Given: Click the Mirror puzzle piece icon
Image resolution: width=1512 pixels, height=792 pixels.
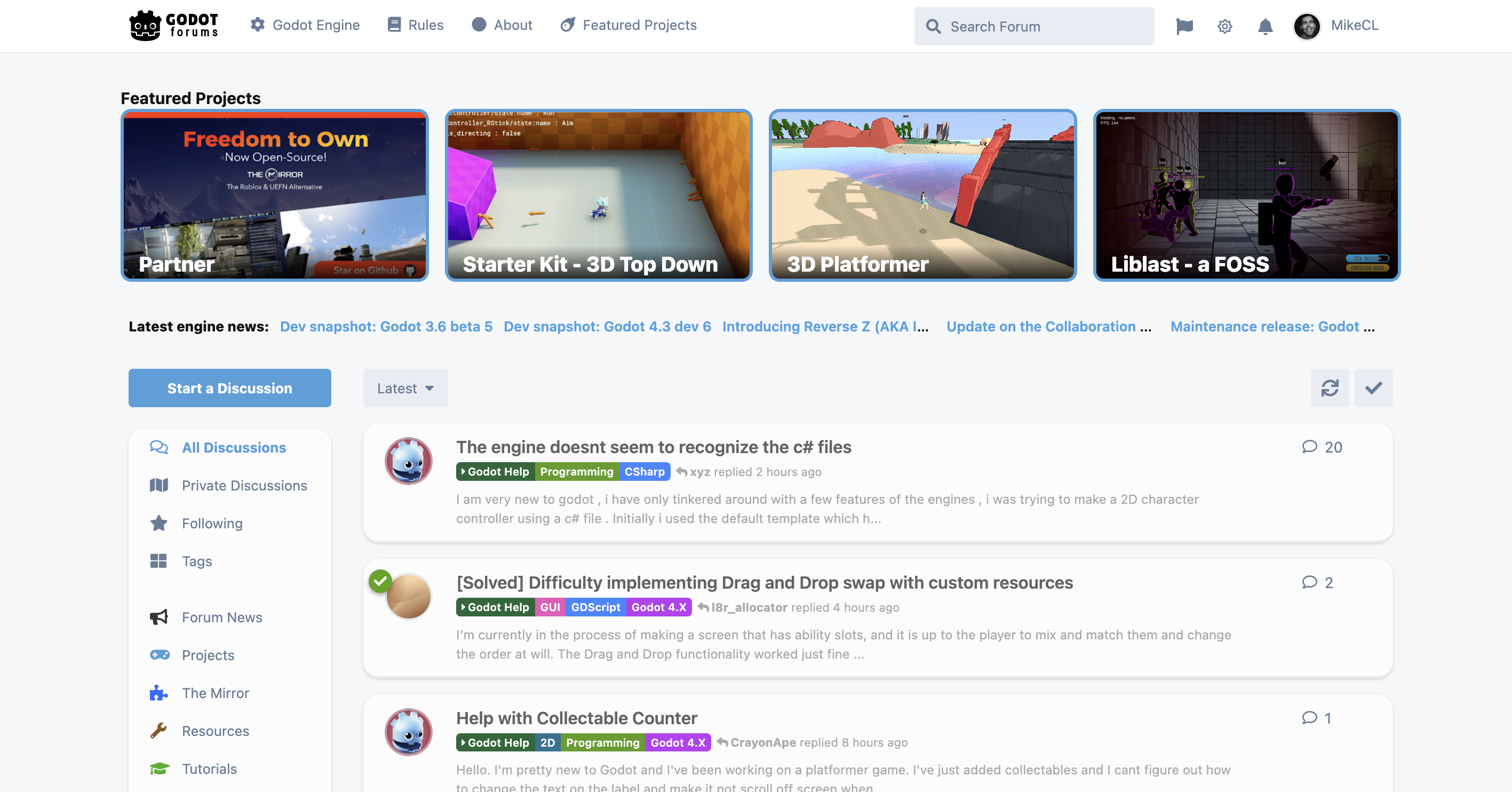Looking at the screenshot, I should click(x=158, y=693).
